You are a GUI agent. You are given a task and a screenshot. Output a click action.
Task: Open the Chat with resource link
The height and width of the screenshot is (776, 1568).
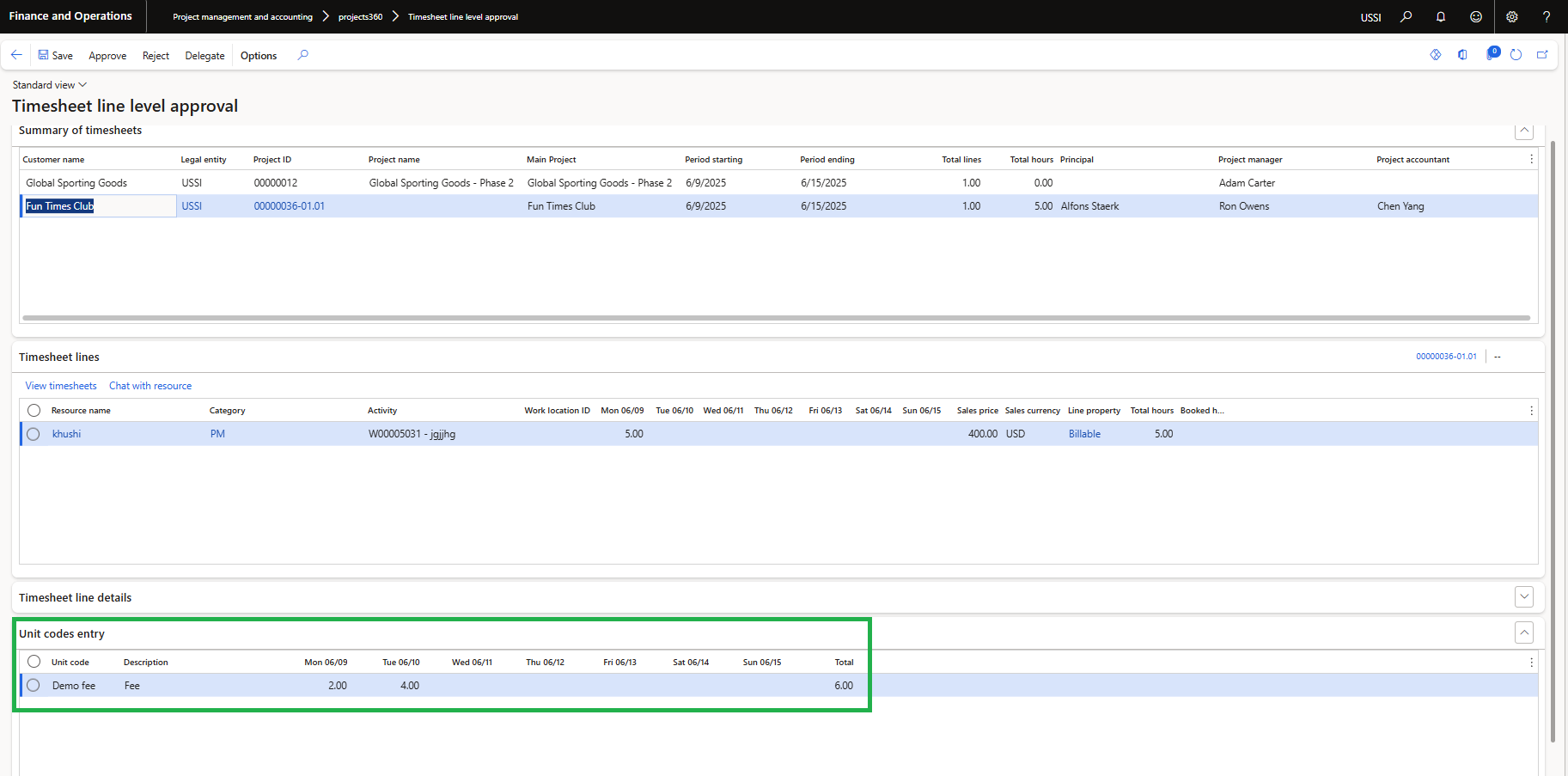coord(150,386)
